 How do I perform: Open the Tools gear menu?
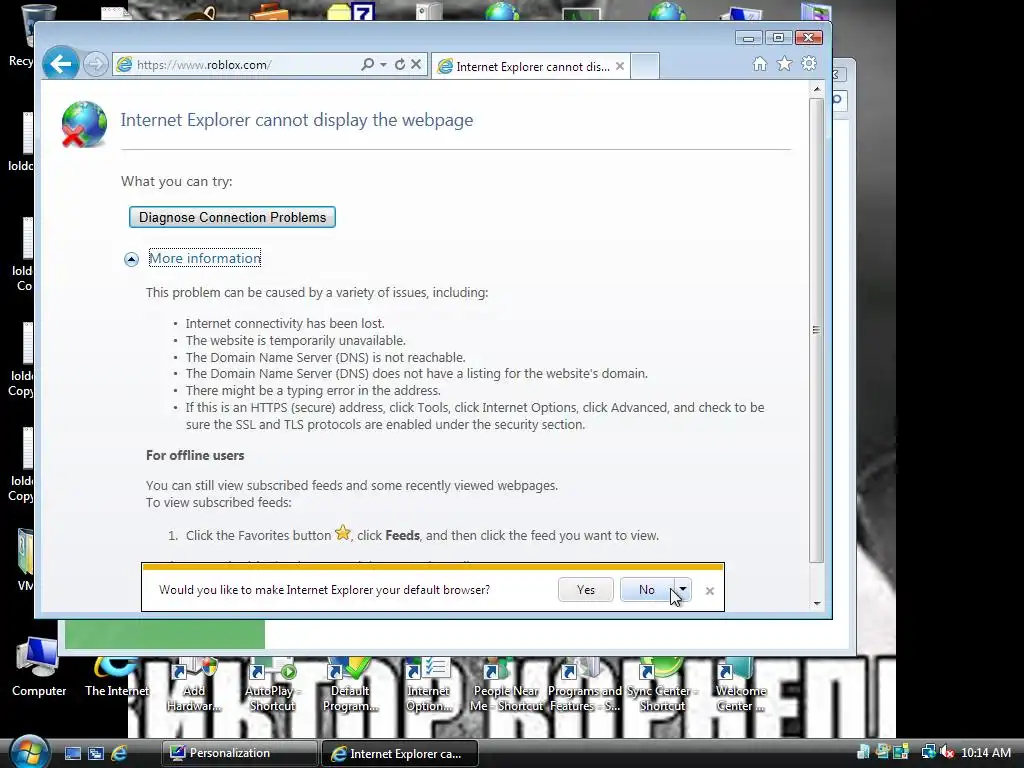point(809,63)
